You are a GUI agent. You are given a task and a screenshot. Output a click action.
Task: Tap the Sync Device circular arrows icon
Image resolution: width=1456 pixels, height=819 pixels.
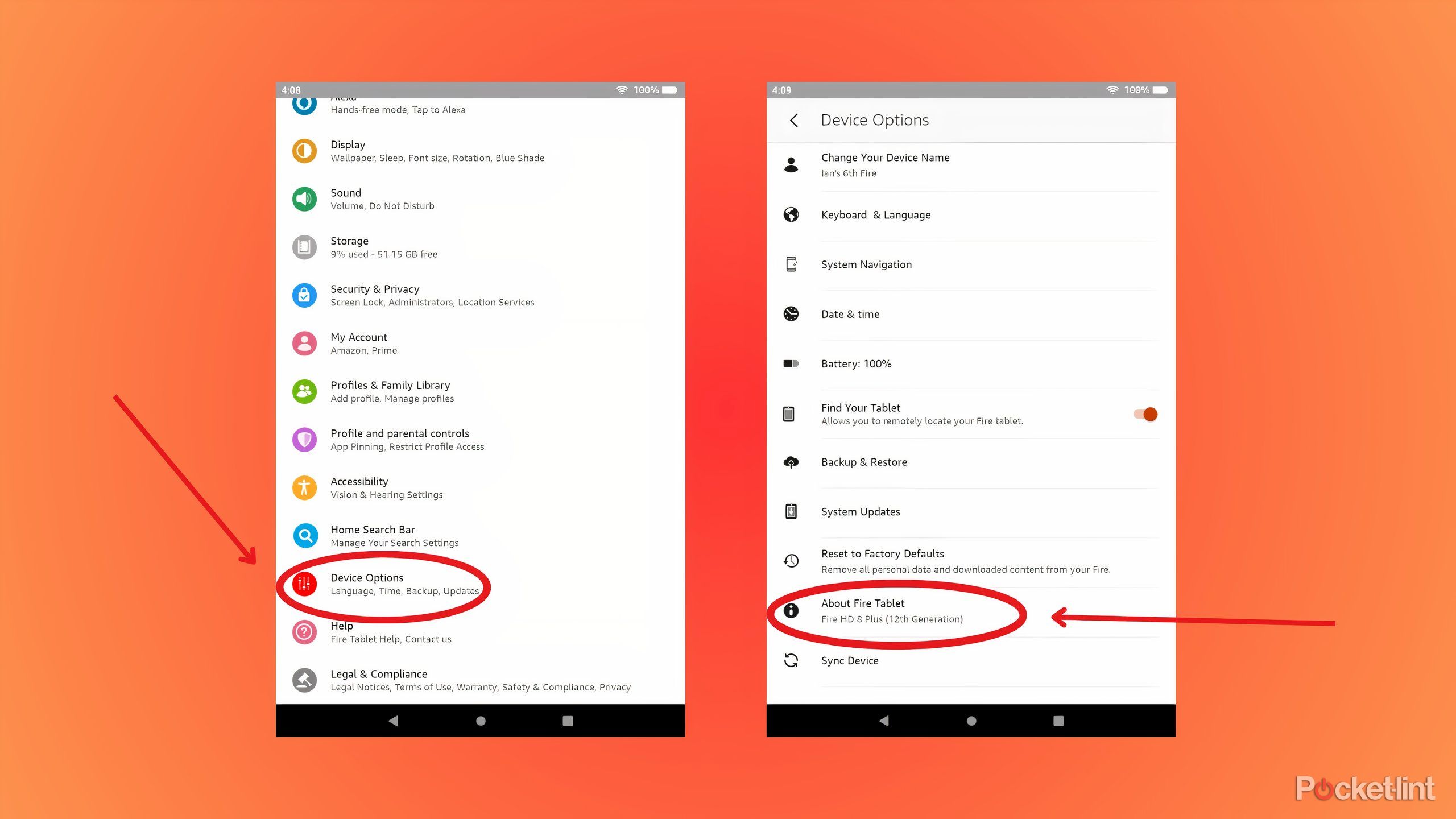click(x=791, y=660)
